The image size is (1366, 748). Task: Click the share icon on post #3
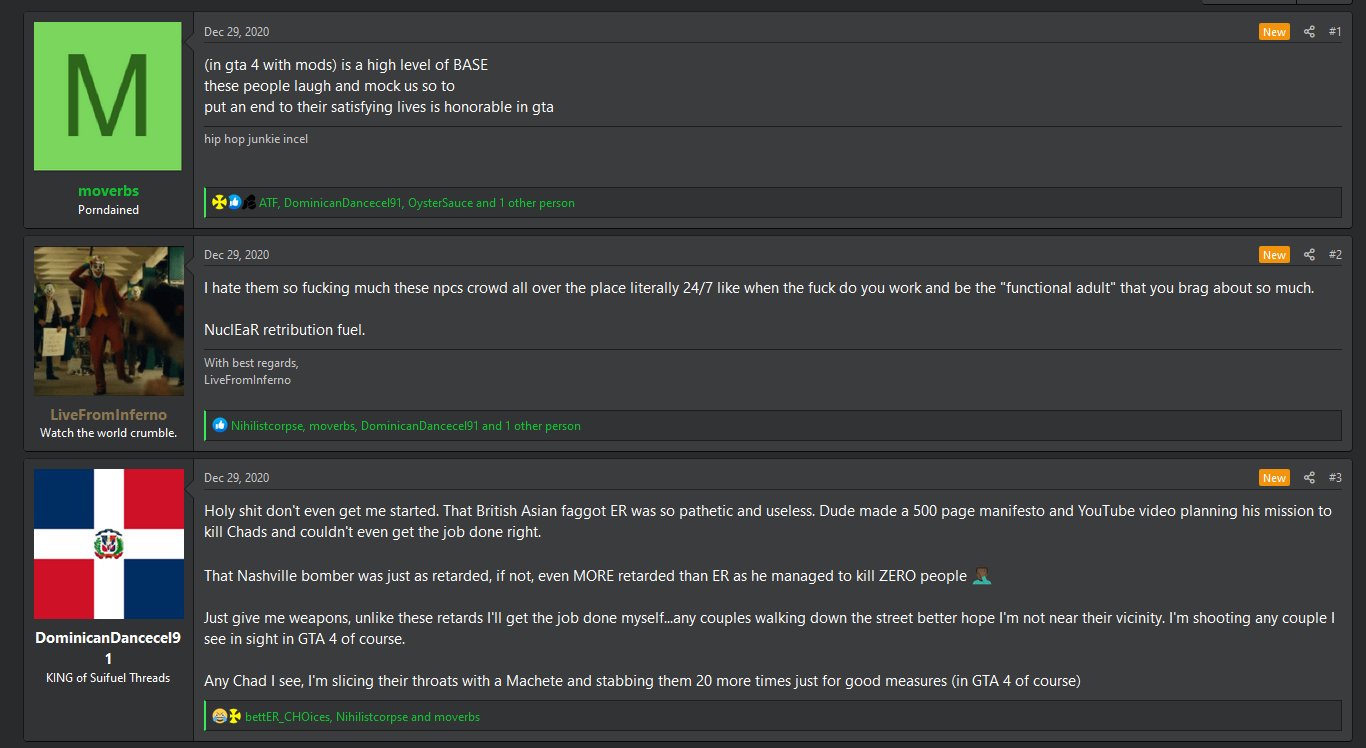(x=1309, y=478)
